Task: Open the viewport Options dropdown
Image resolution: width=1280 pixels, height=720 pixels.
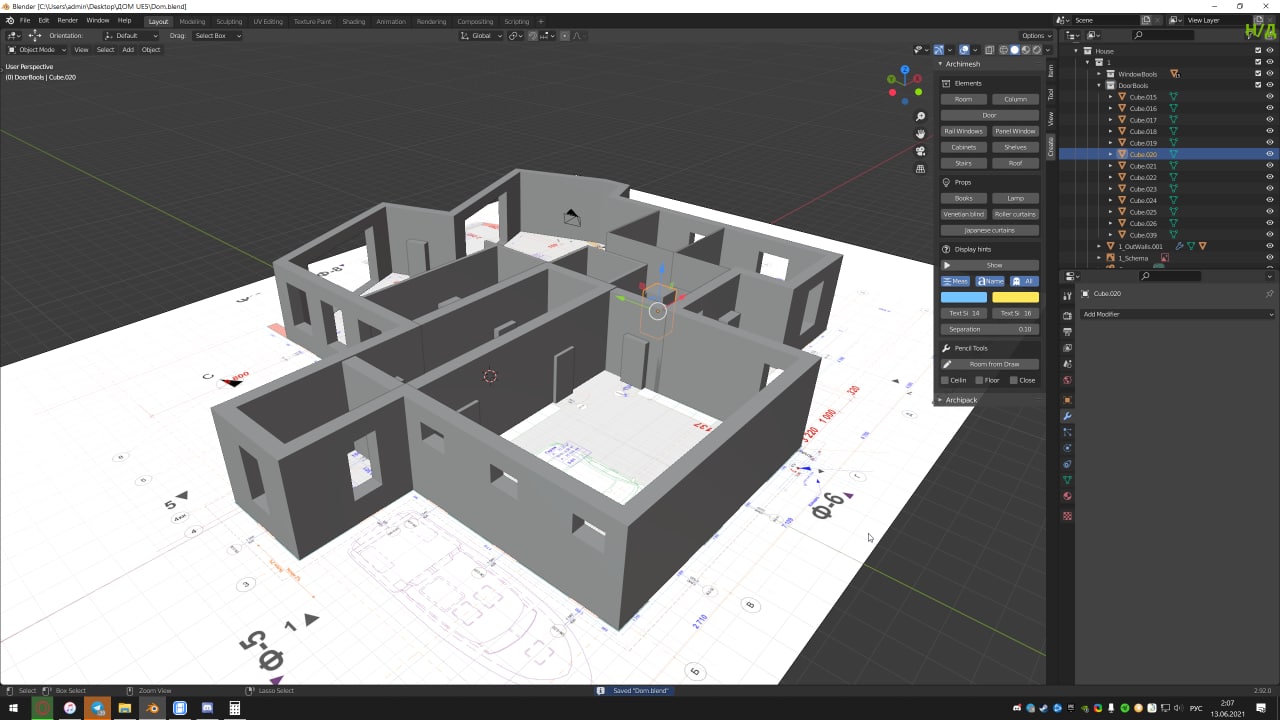Action: point(1035,36)
